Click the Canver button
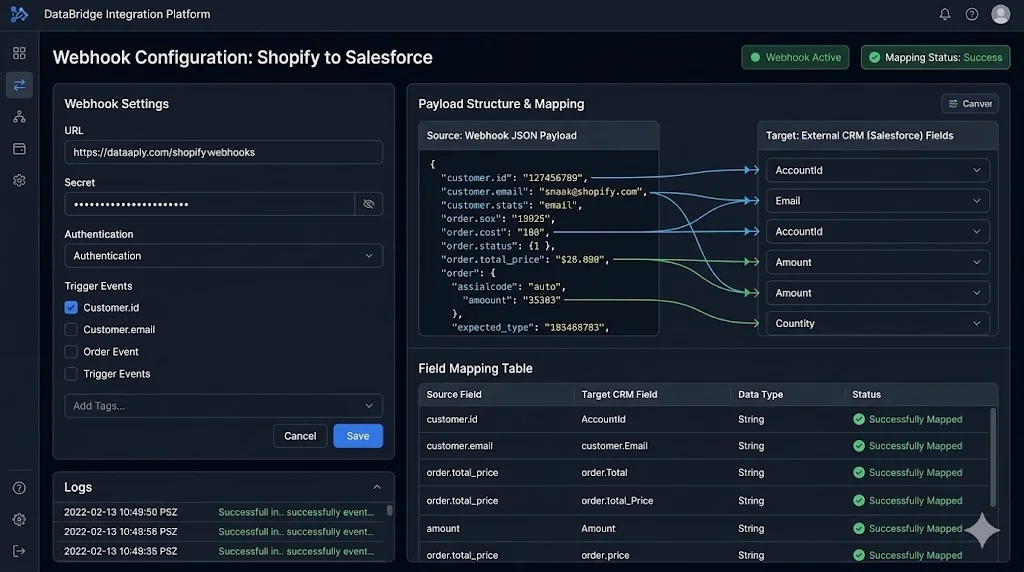 click(970, 104)
